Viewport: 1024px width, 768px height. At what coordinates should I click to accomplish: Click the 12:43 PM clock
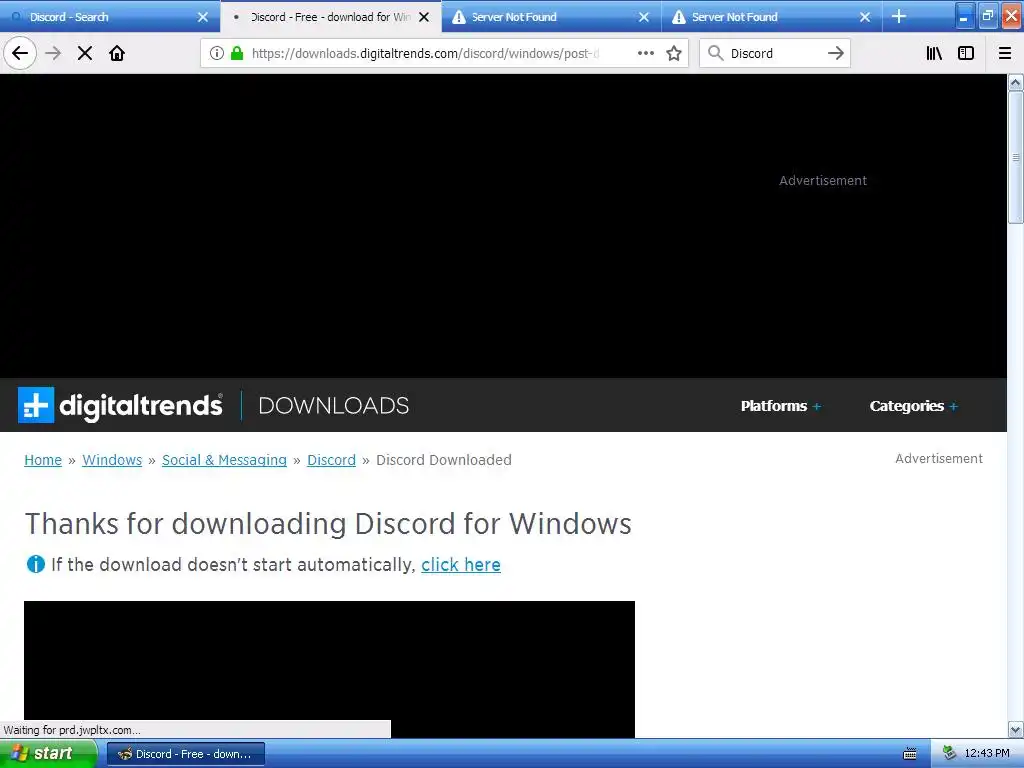pos(986,754)
